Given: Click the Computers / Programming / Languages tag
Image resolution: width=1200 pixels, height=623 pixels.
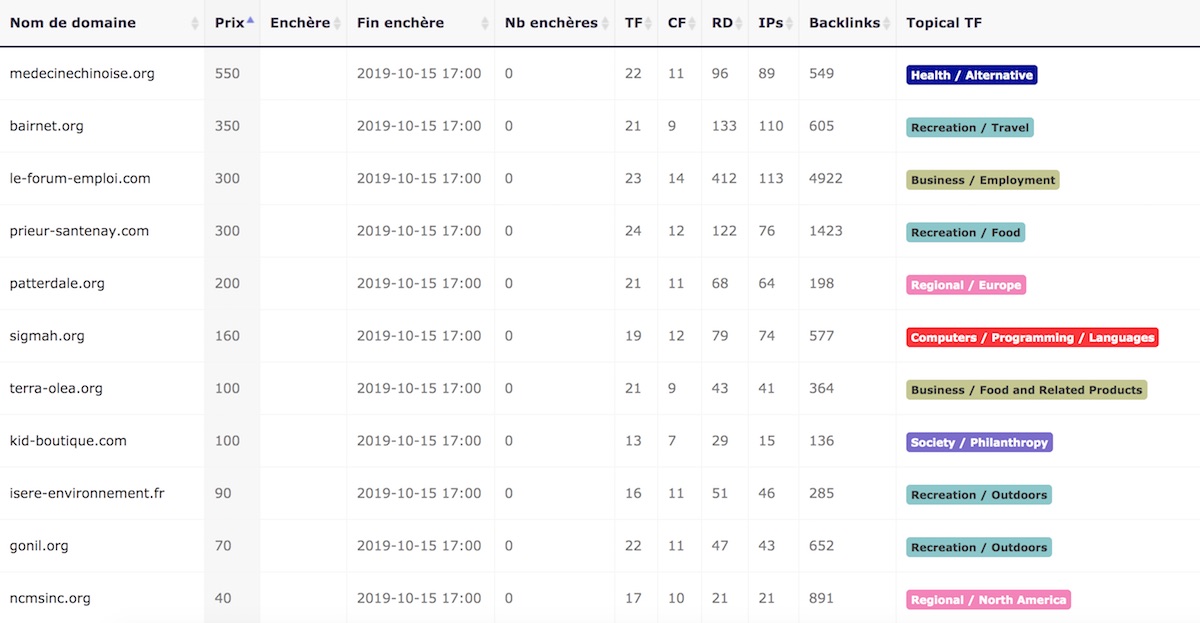Looking at the screenshot, I should [x=1032, y=338].
